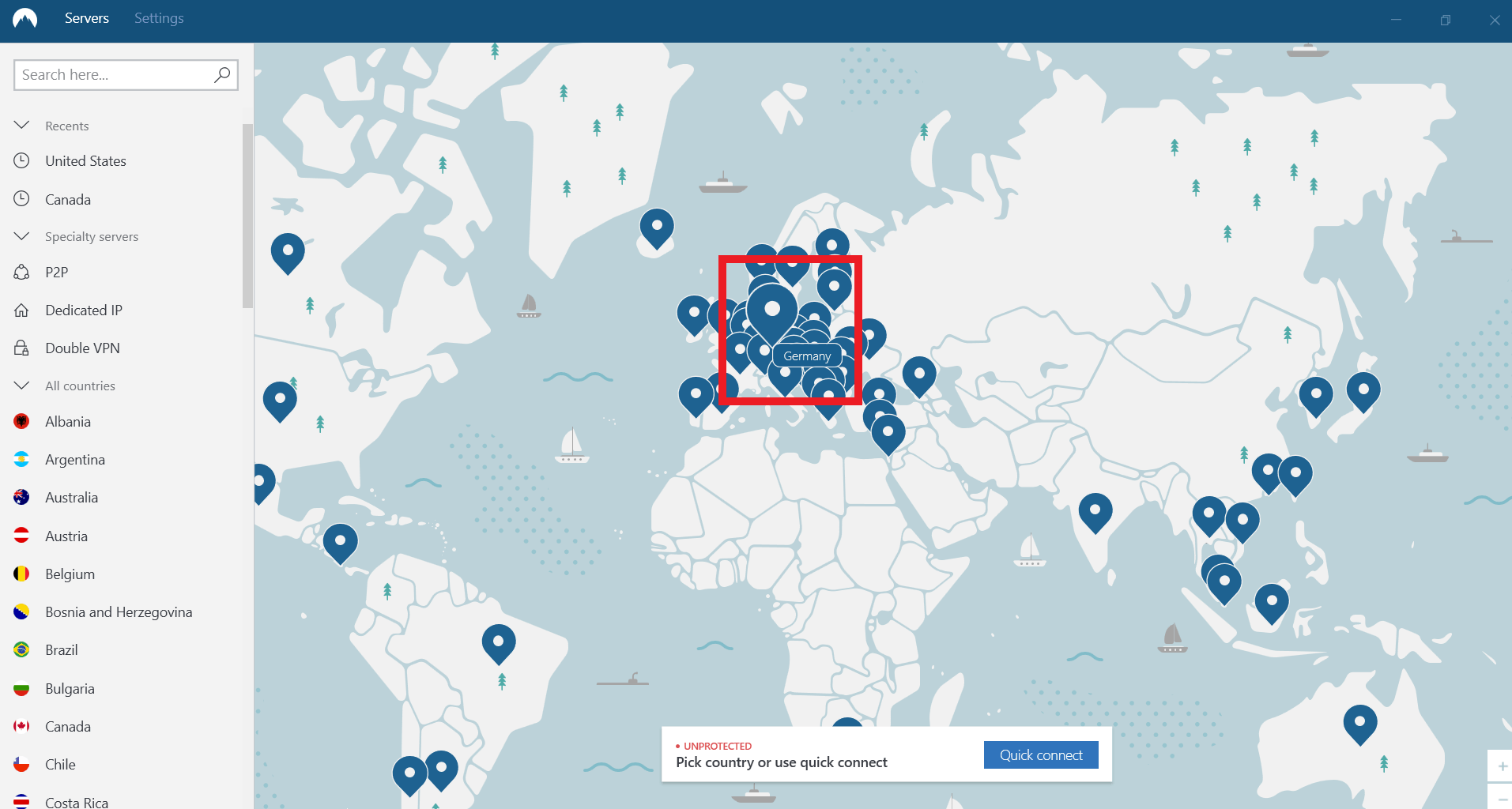
Task: Click the Austria flag icon
Action: tap(21, 536)
